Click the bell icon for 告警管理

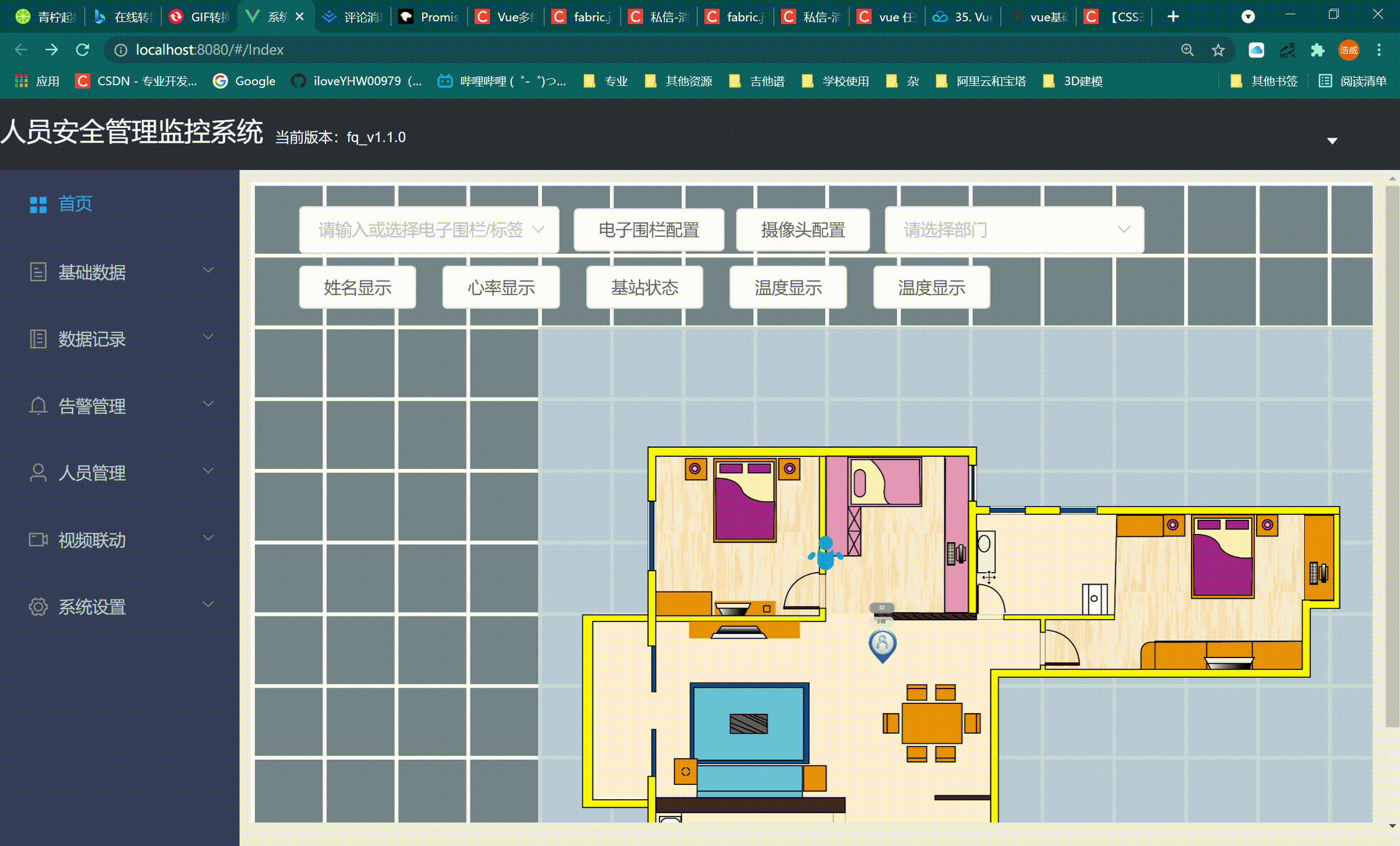point(38,406)
